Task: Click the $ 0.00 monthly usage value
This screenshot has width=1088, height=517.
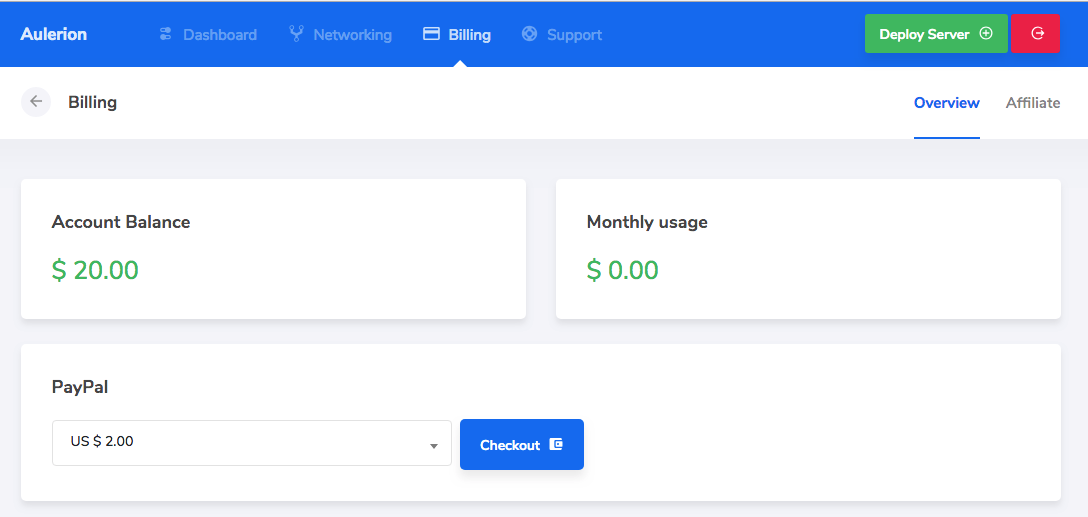Action: pos(622,270)
